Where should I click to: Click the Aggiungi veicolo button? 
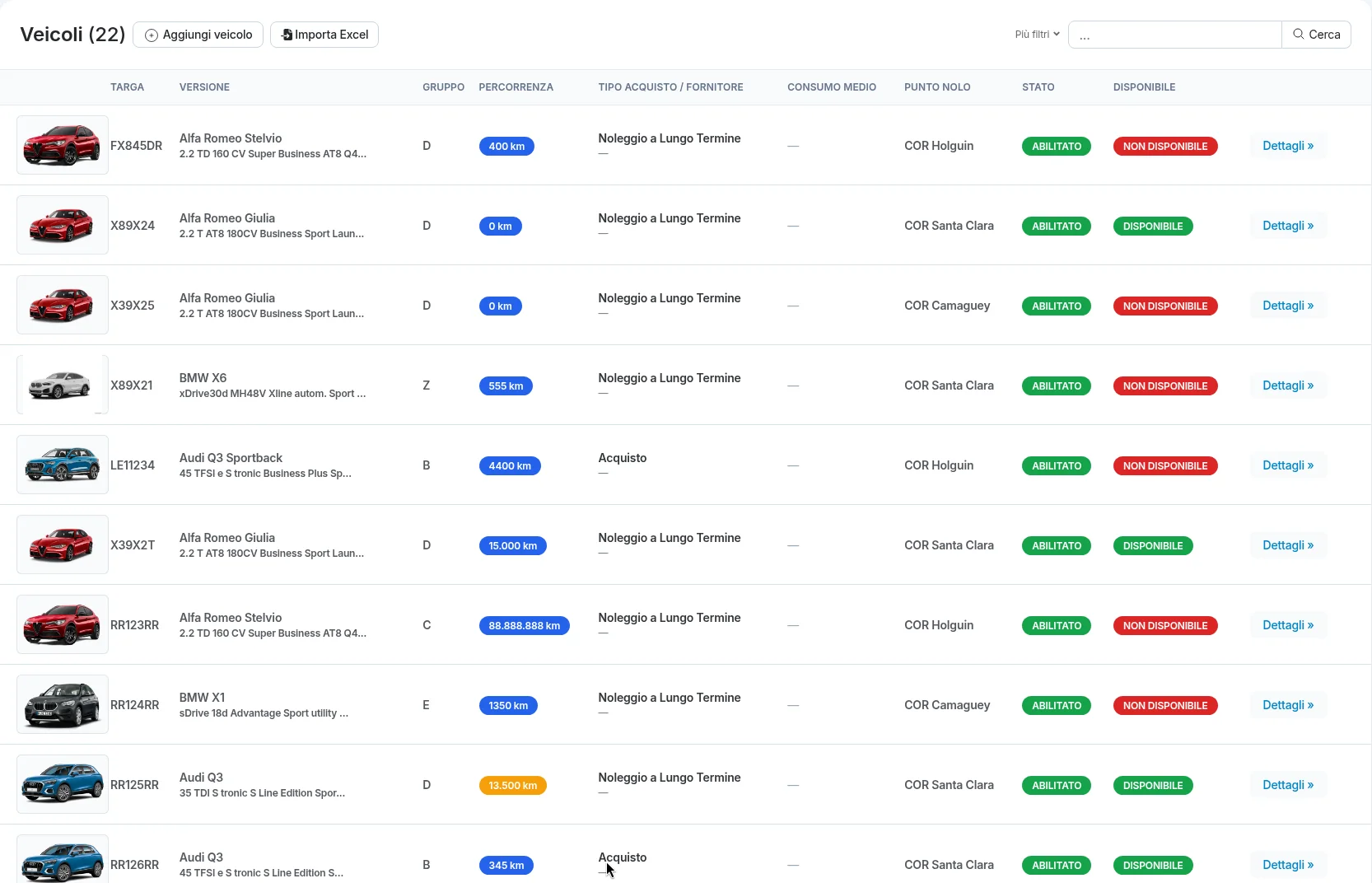(x=198, y=35)
